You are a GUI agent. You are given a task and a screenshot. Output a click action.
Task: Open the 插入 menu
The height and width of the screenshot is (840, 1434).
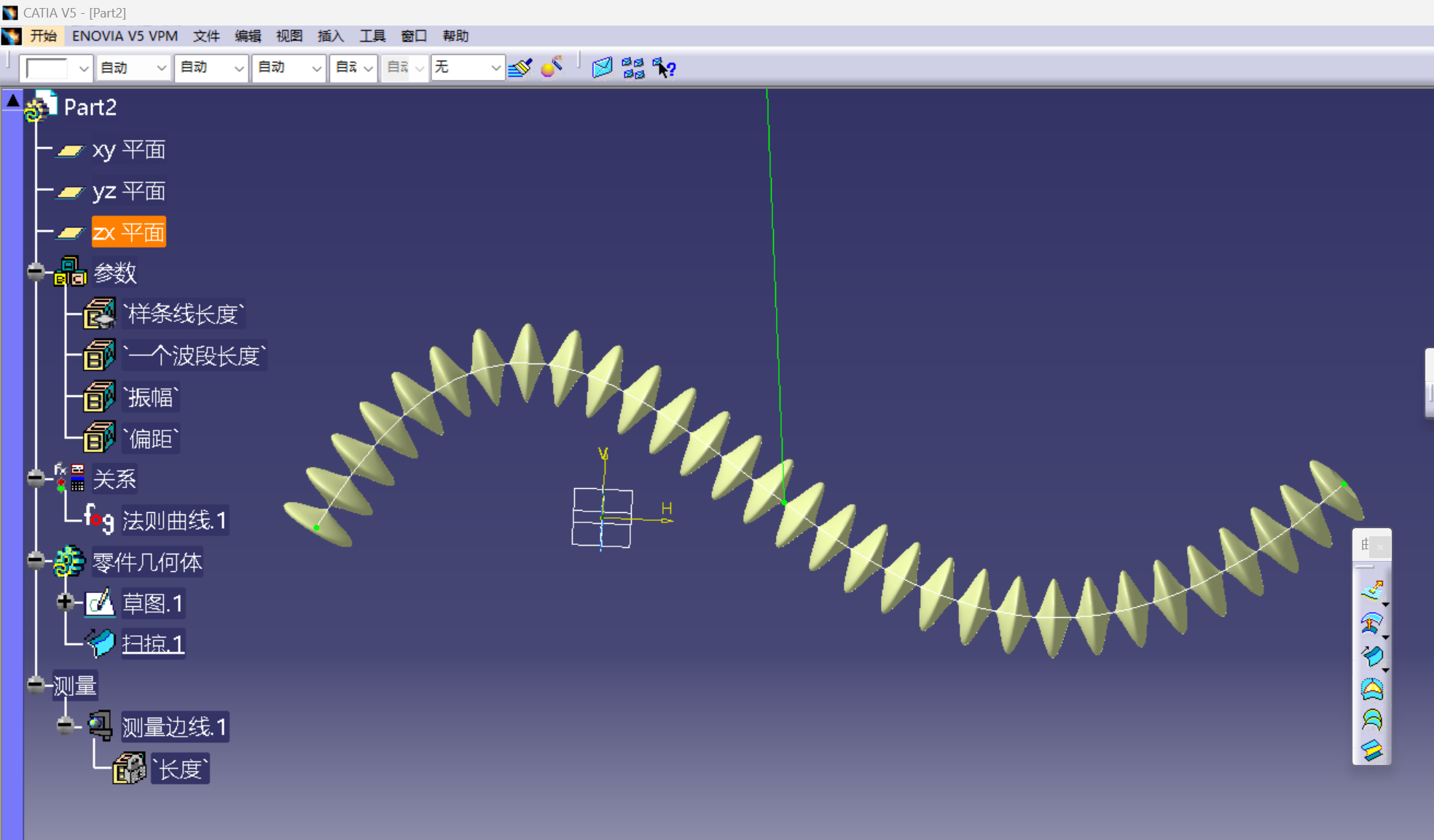click(330, 36)
